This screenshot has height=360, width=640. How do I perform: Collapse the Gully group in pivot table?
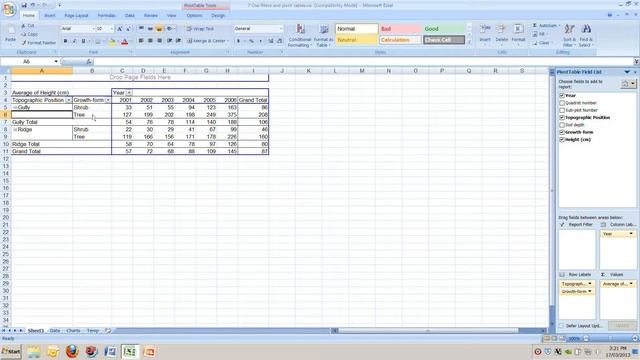pos(15,107)
